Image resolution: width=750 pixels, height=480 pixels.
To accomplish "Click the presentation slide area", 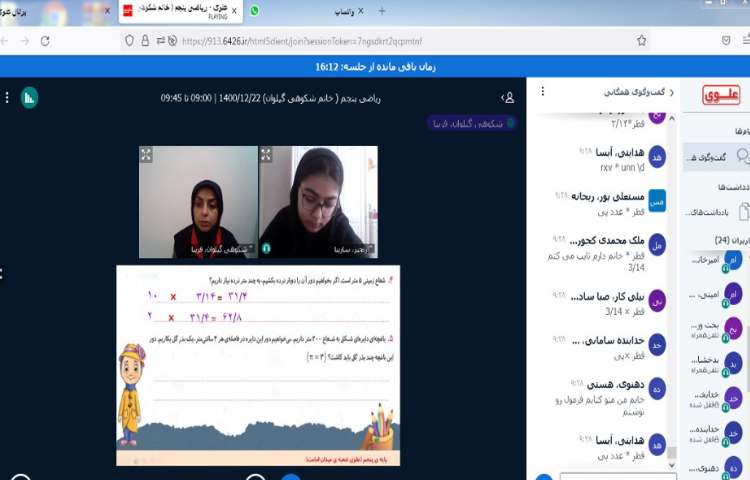I will point(258,365).
